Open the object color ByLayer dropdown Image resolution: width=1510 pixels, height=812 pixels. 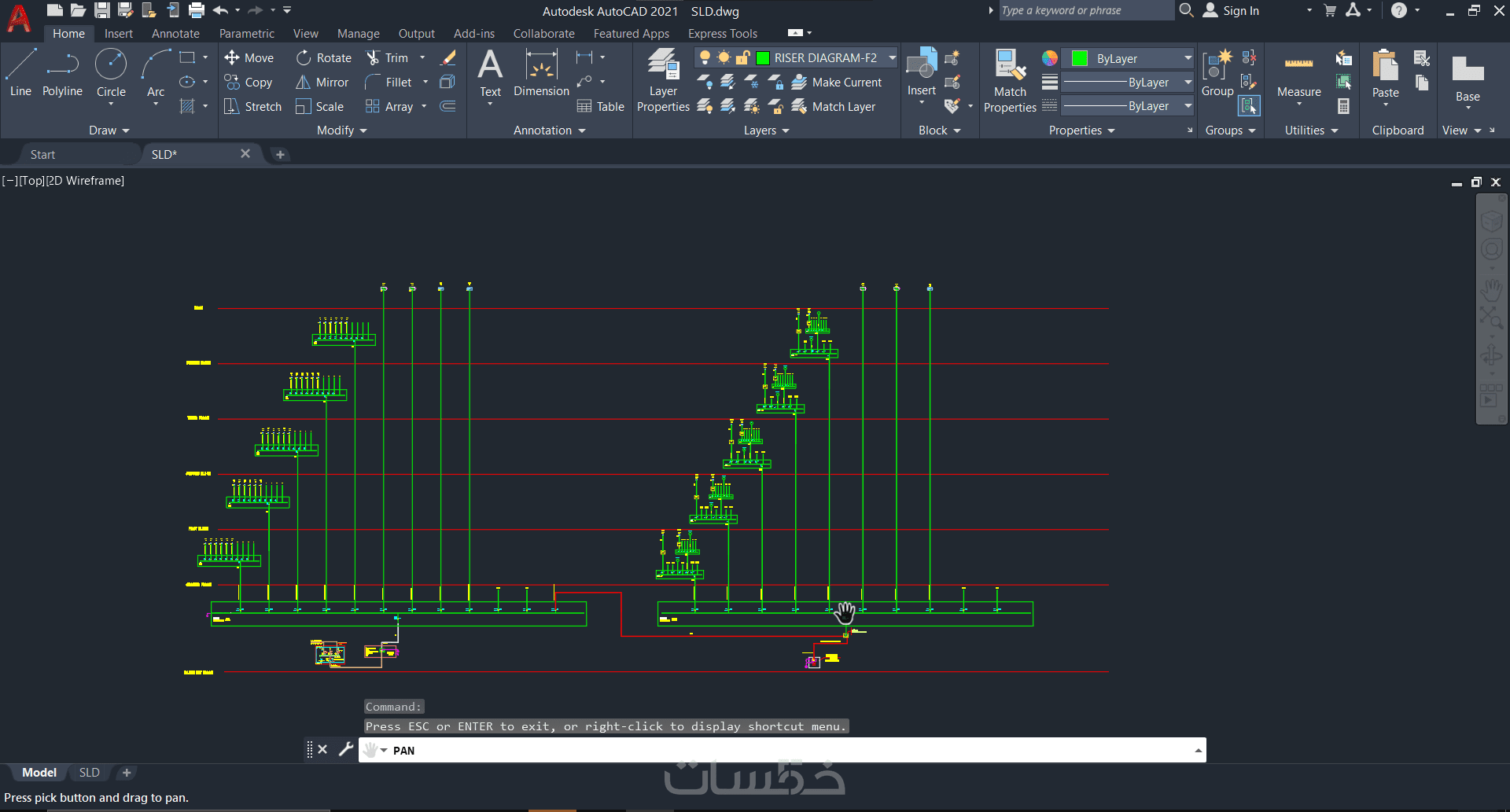click(x=1188, y=58)
